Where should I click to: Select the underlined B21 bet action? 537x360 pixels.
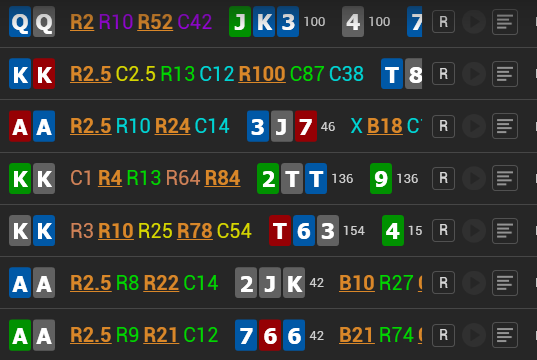click(356, 335)
